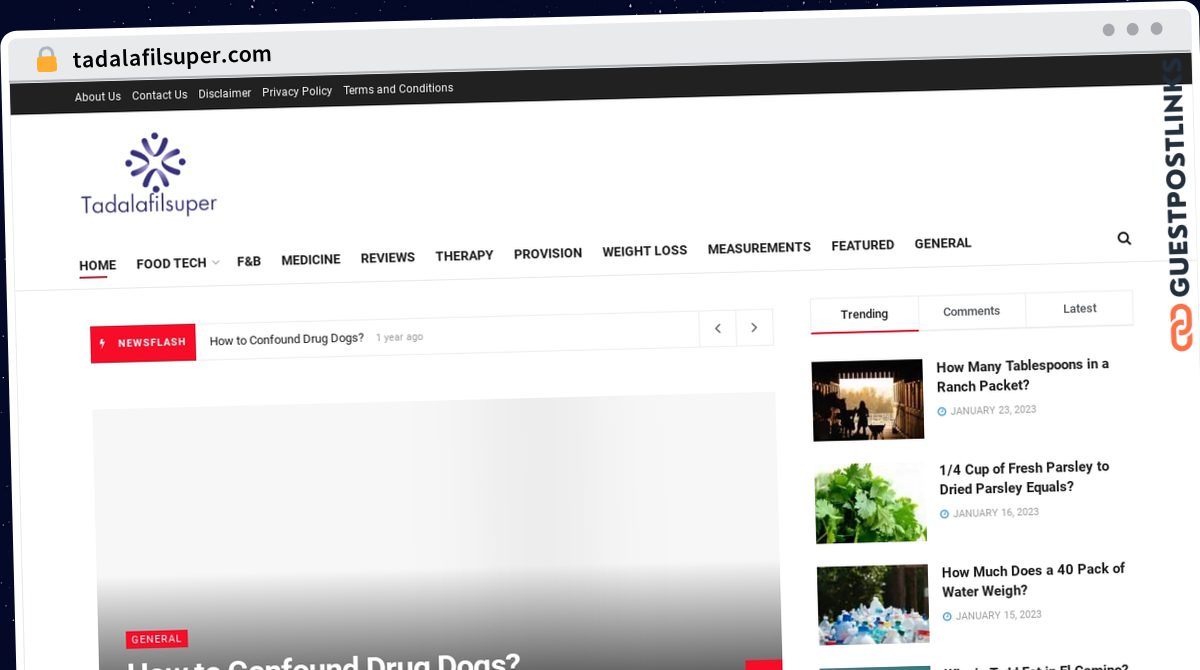1200x670 pixels.
Task: Open the Home menu item
Action: tap(97, 265)
